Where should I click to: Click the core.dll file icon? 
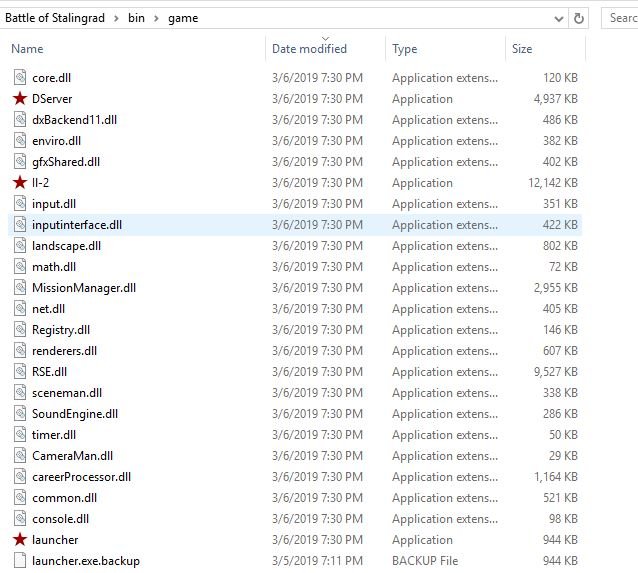click(20, 78)
